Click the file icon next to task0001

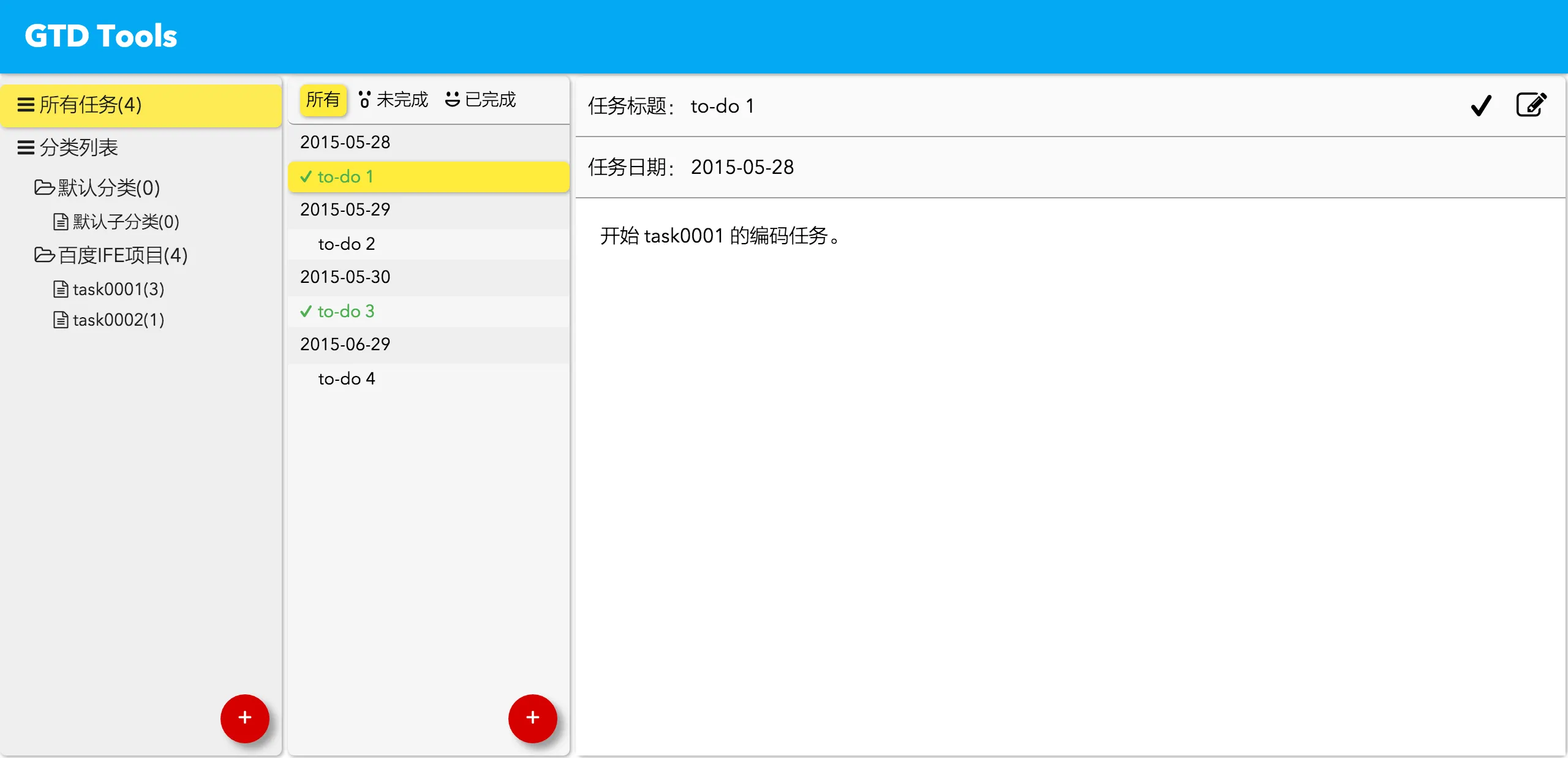coord(61,289)
